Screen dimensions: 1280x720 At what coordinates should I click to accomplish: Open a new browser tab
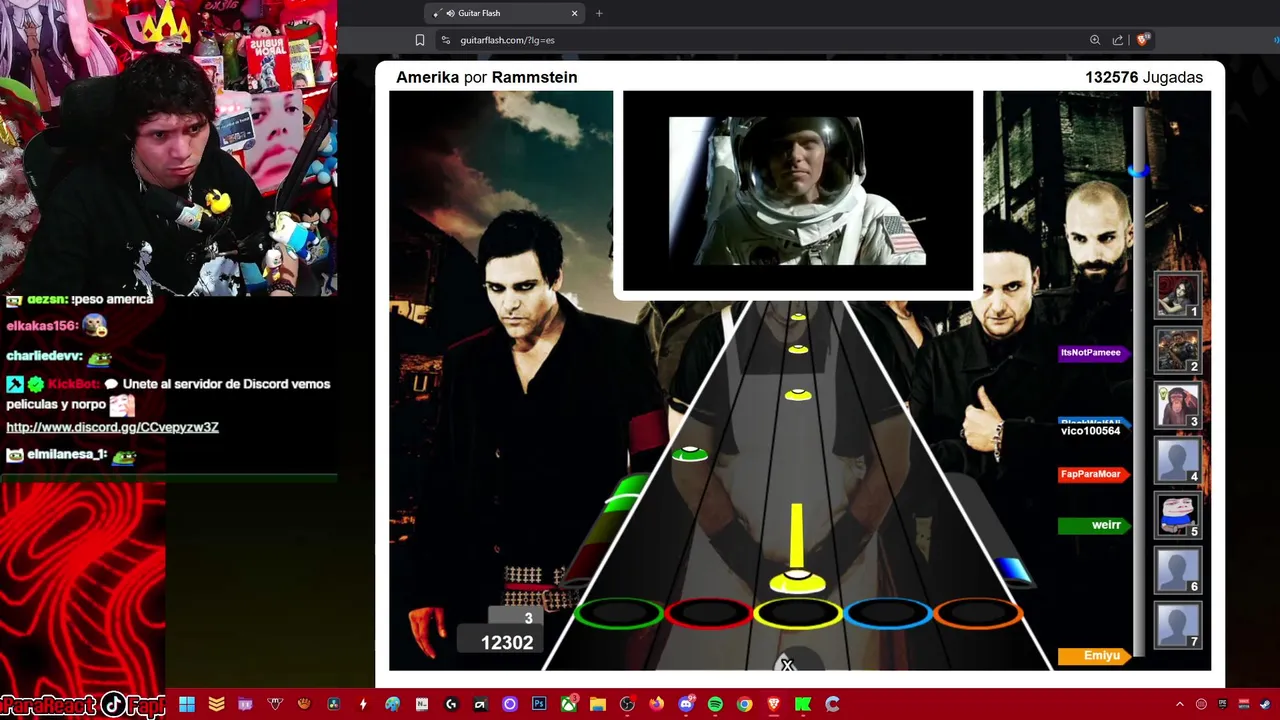coord(599,13)
